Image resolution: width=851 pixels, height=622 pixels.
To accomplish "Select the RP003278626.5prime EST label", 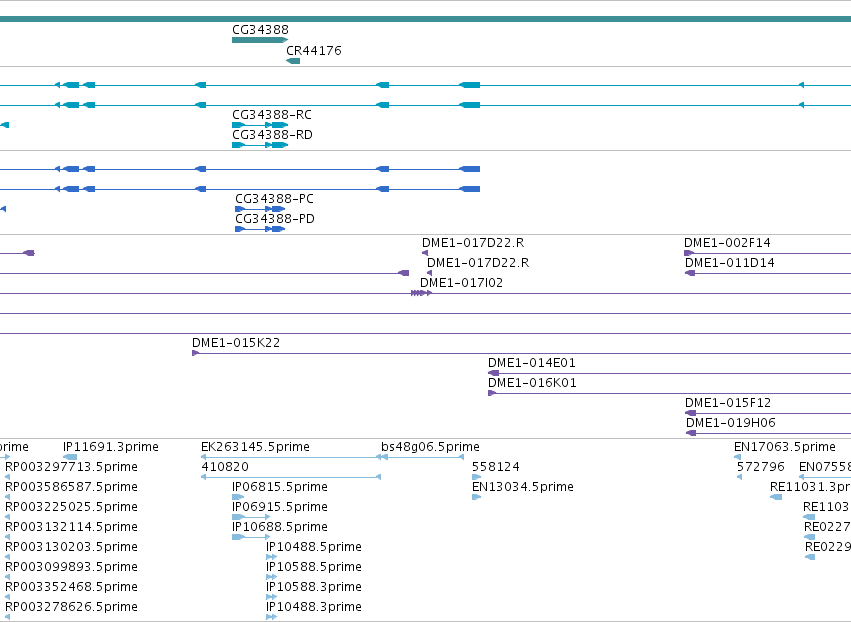I will click(x=72, y=607).
